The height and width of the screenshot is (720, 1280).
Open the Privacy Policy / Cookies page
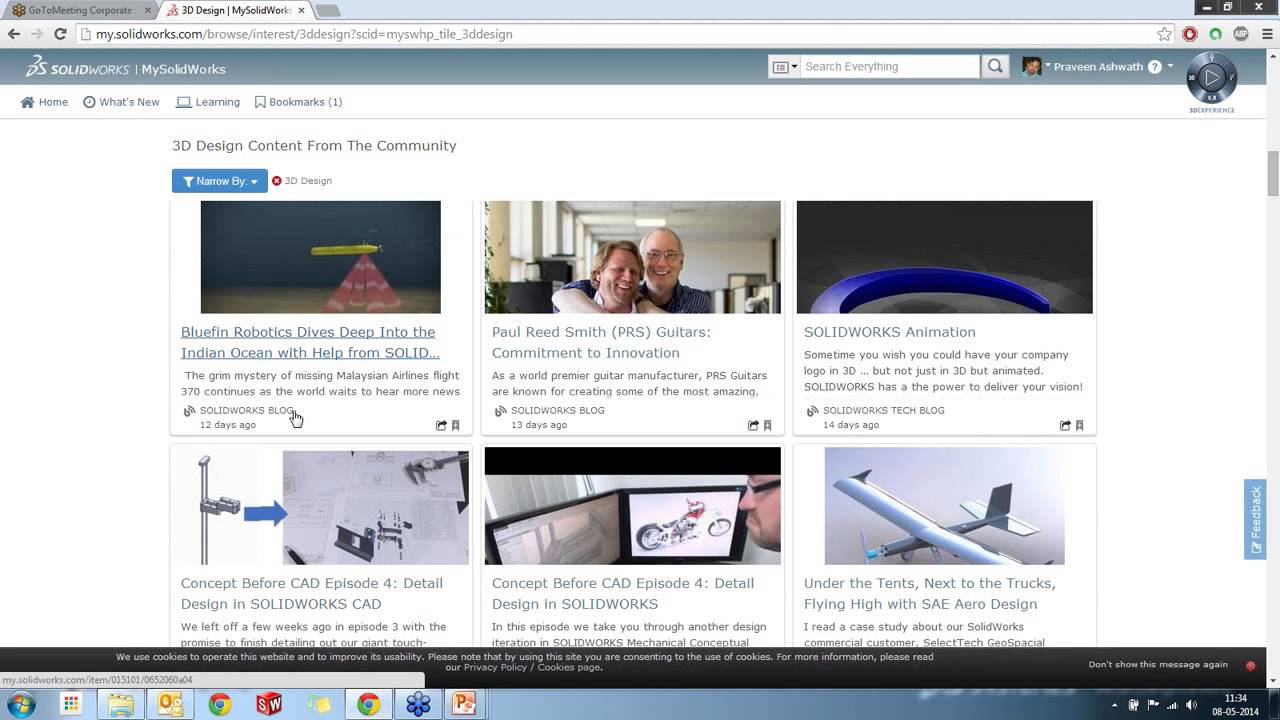tap(532, 667)
